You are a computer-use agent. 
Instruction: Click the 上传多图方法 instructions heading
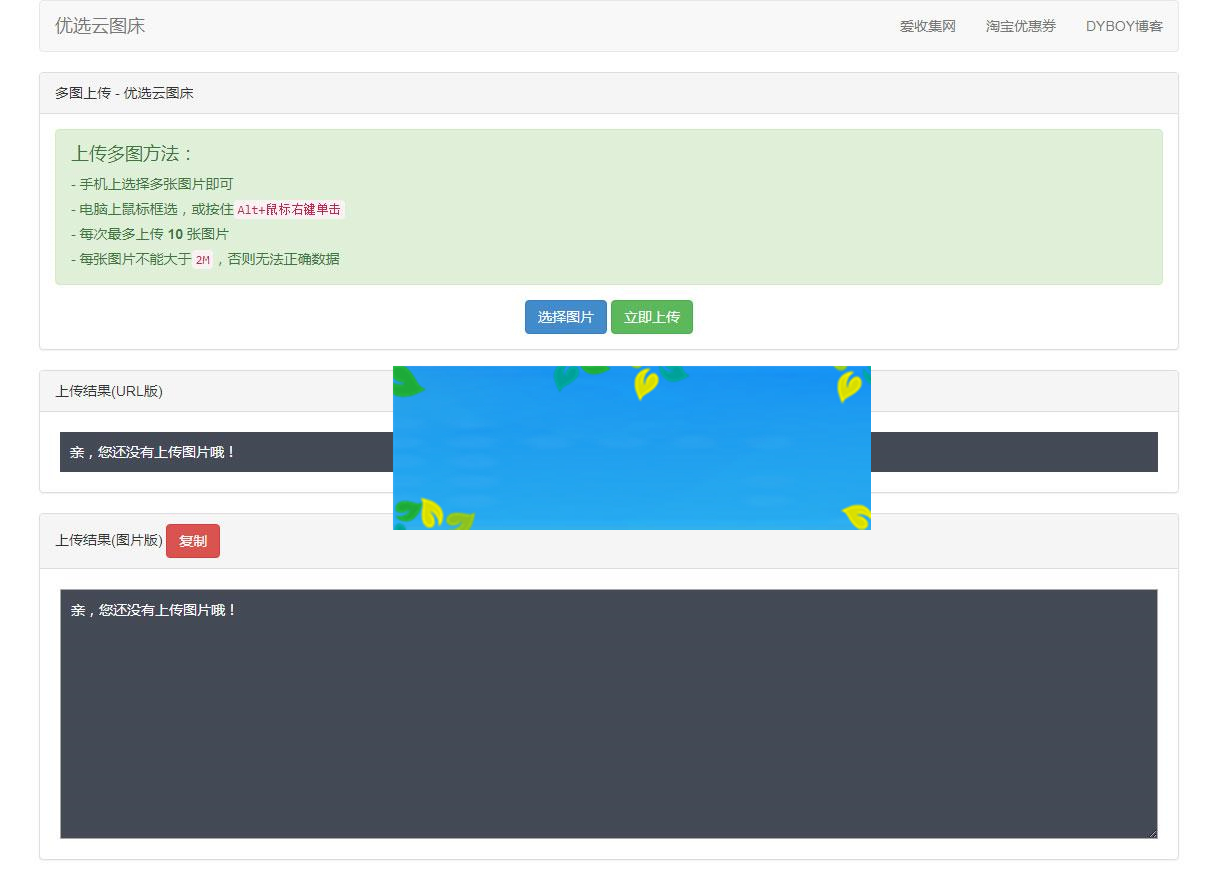(x=132, y=154)
